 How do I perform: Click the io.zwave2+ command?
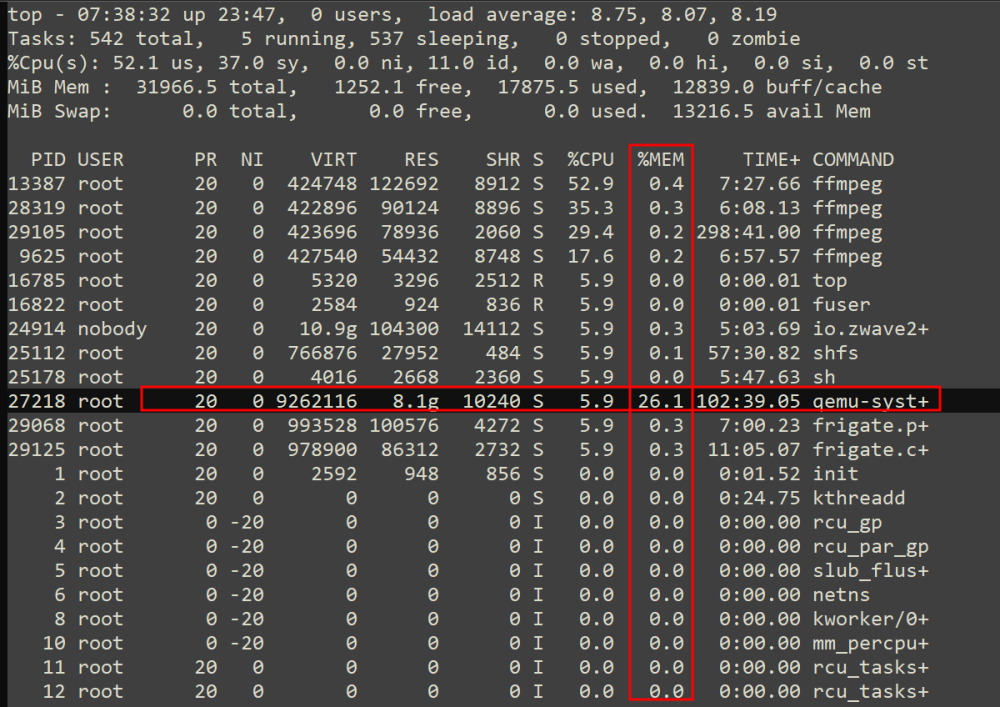pos(871,329)
